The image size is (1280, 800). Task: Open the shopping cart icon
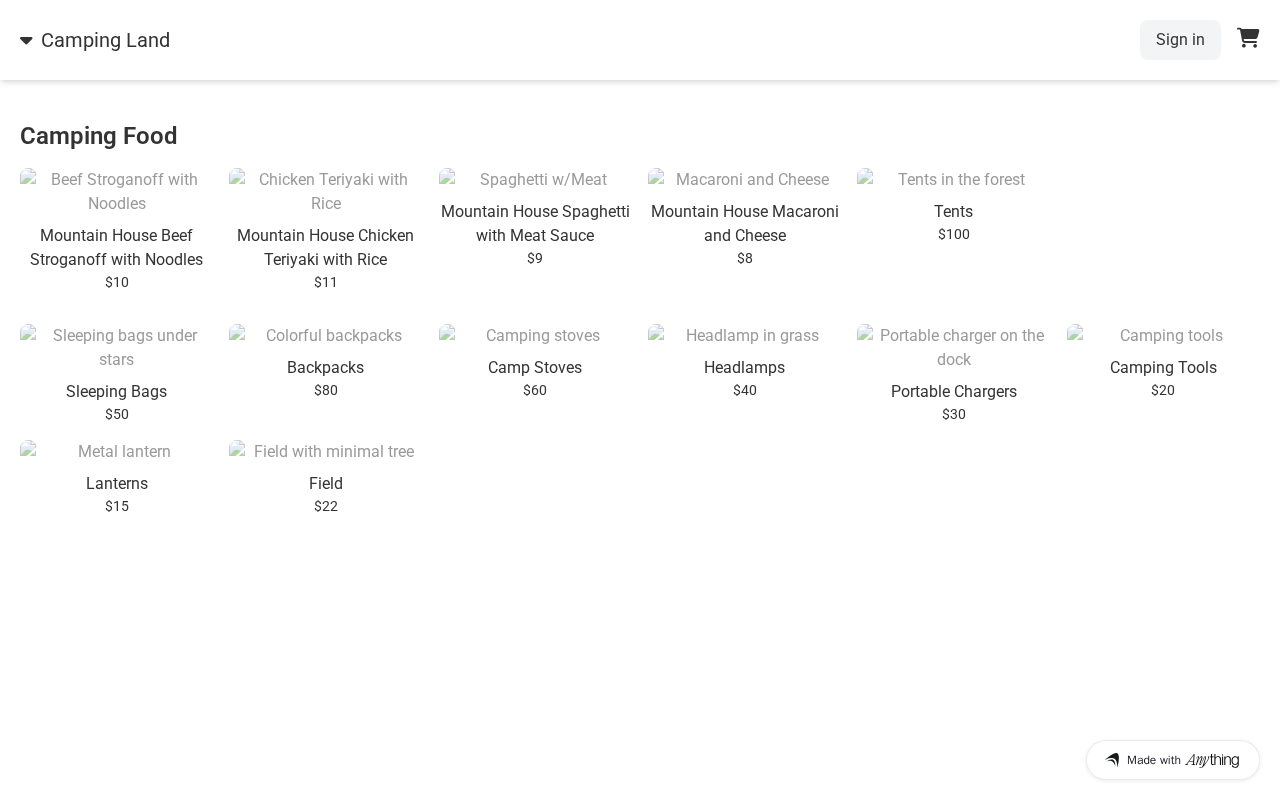point(1248,38)
